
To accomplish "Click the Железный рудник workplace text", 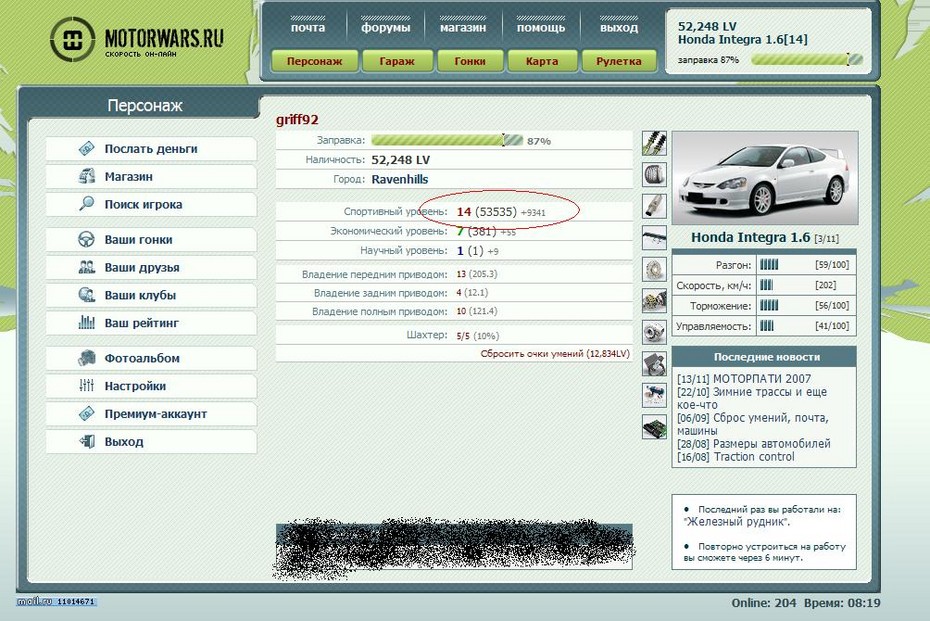I will [x=737, y=522].
